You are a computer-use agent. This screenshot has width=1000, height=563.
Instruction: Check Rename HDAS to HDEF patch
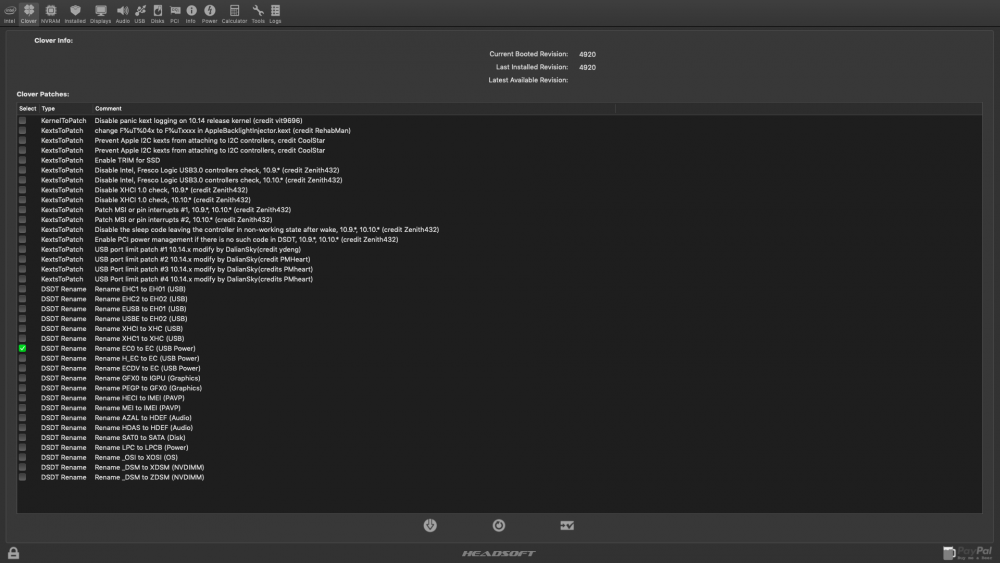(x=22, y=427)
